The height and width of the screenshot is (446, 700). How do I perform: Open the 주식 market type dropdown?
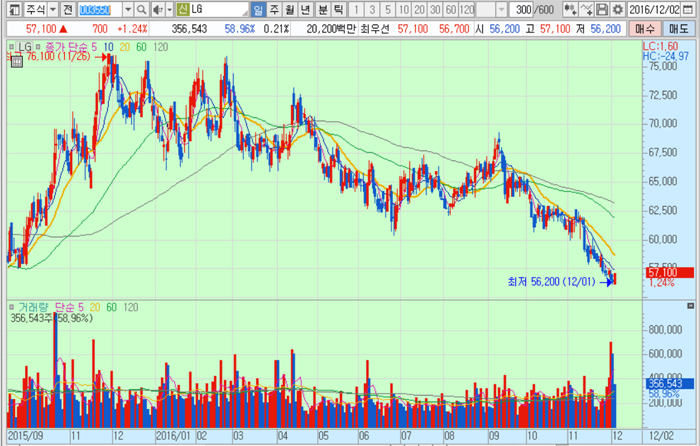pos(51,9)
